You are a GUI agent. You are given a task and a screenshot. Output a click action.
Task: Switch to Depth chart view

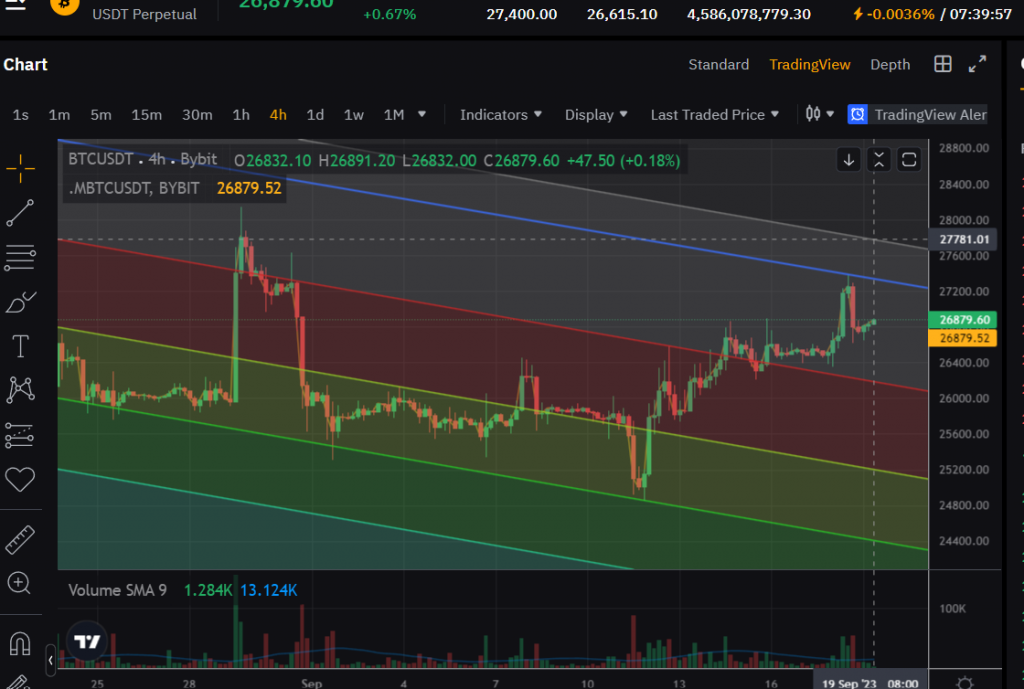pos(890,64)
